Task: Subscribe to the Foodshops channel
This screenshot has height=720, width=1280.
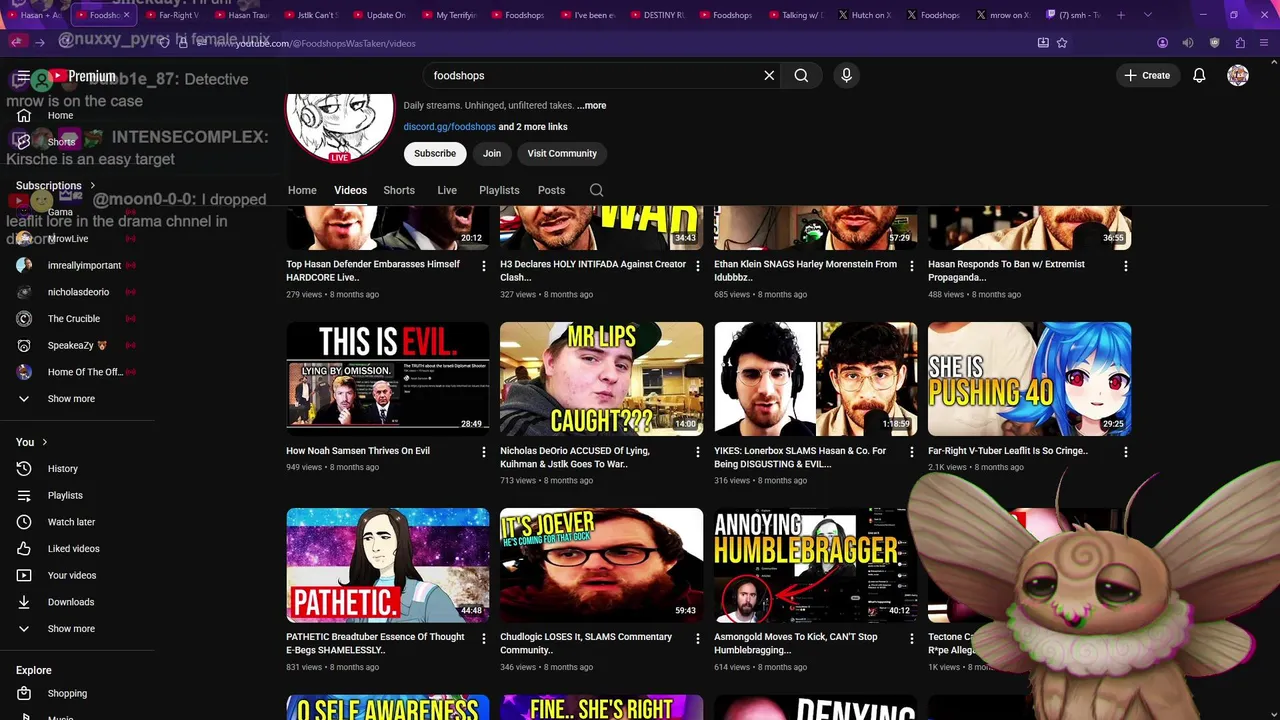Action: pyautogui.click(x=435, y=153)
